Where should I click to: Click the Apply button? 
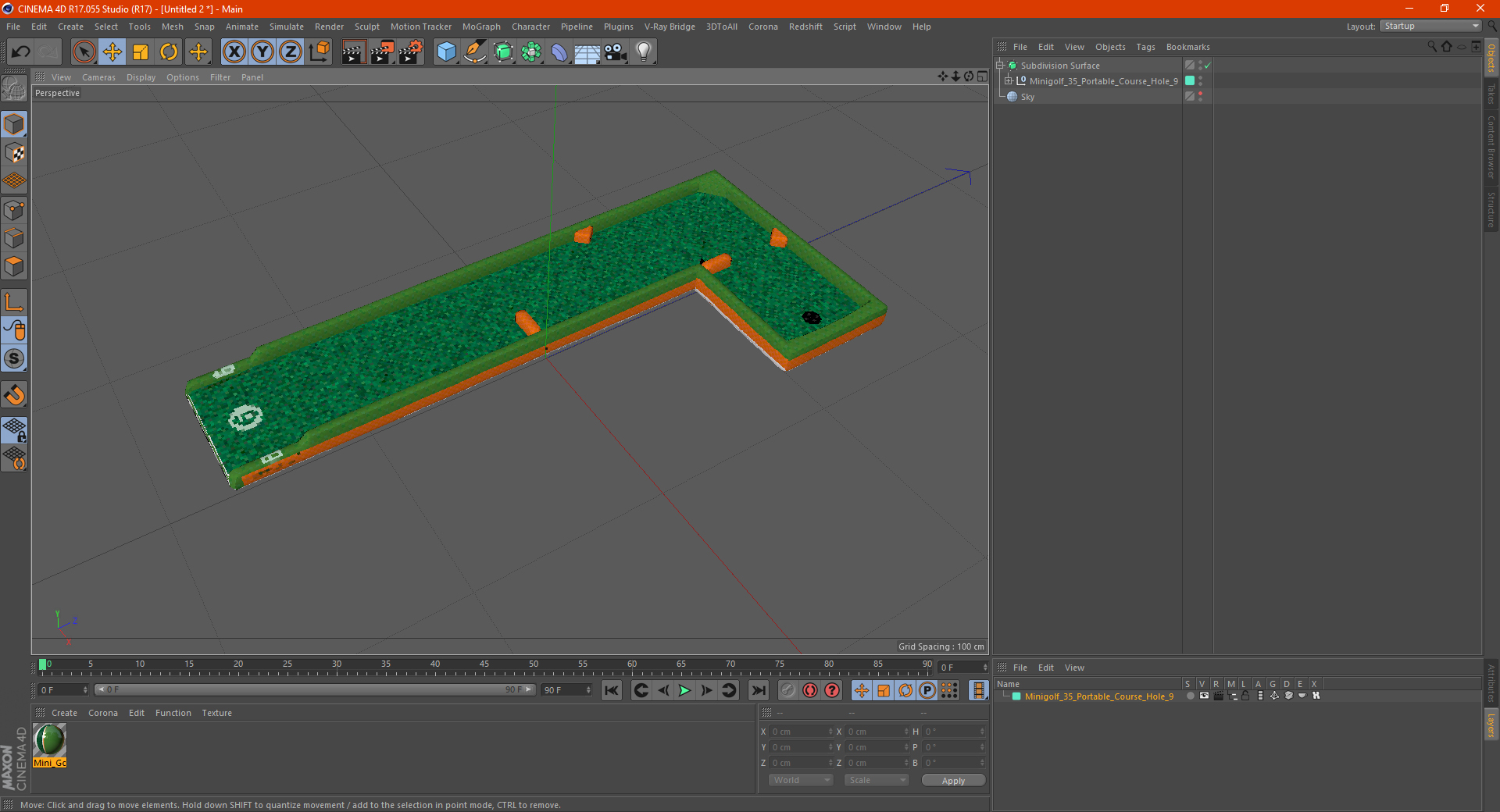coord(953,781)
